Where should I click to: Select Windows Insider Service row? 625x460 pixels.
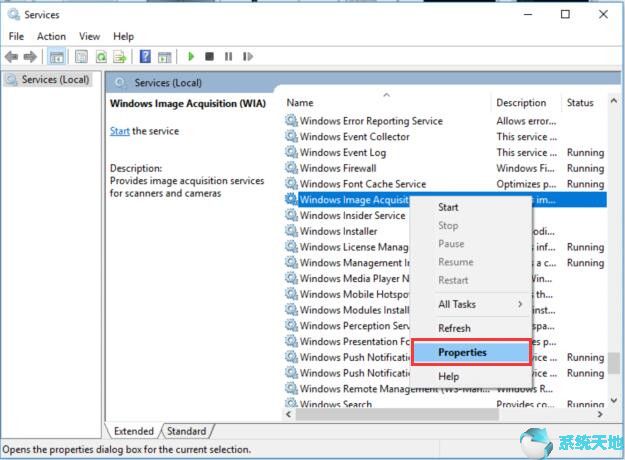[348, 215]
